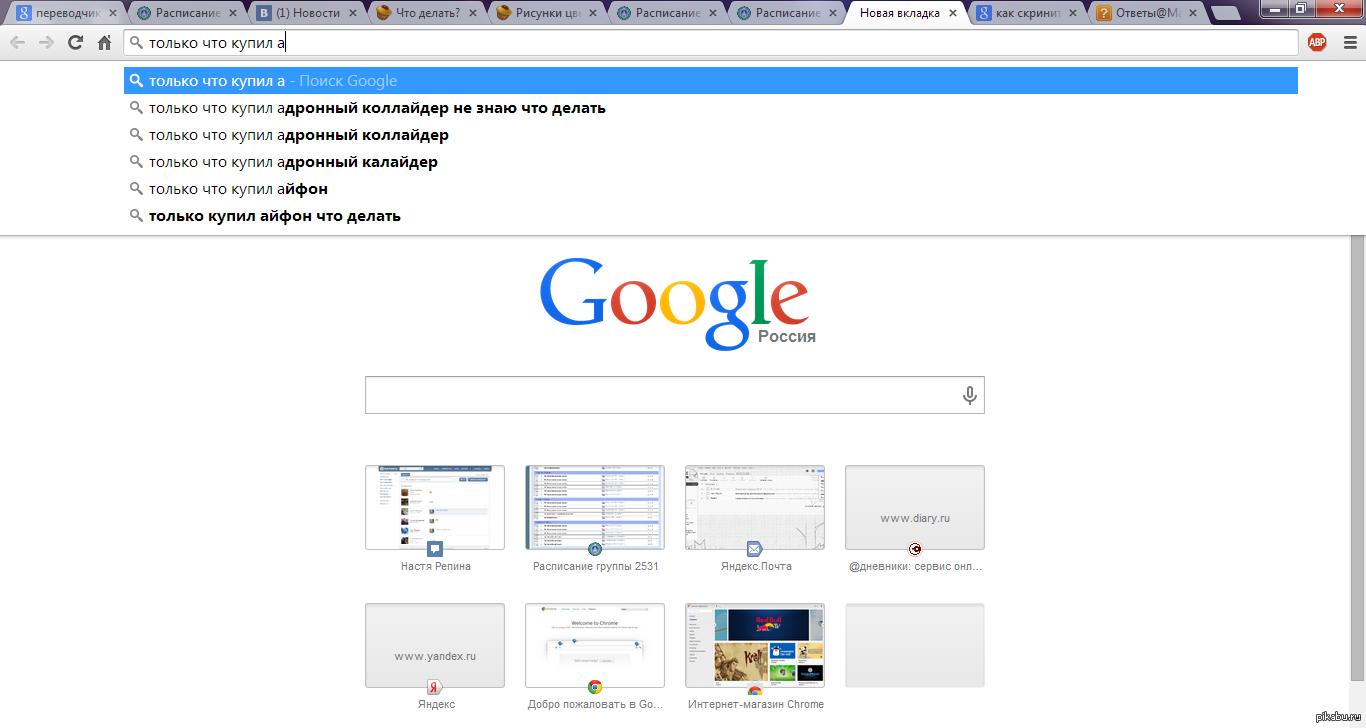This screenshot has width=1366, height=728.
Task: Select suggestion ending in айфон
Action: tap(238, 189)
